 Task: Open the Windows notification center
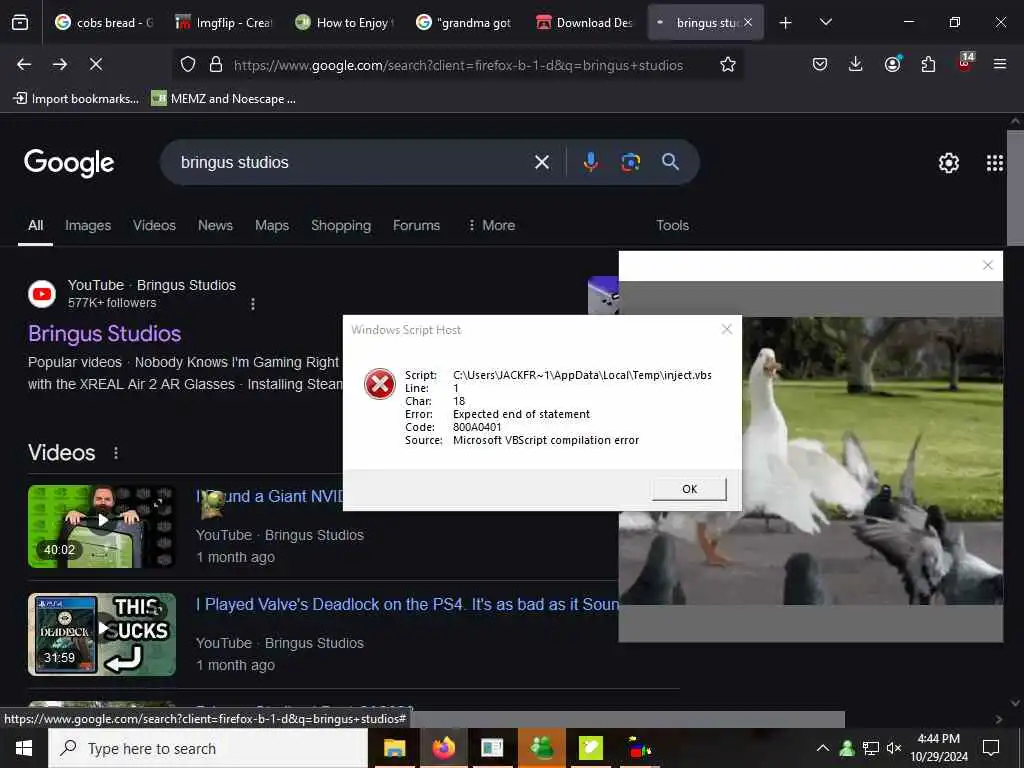(991, 748)
